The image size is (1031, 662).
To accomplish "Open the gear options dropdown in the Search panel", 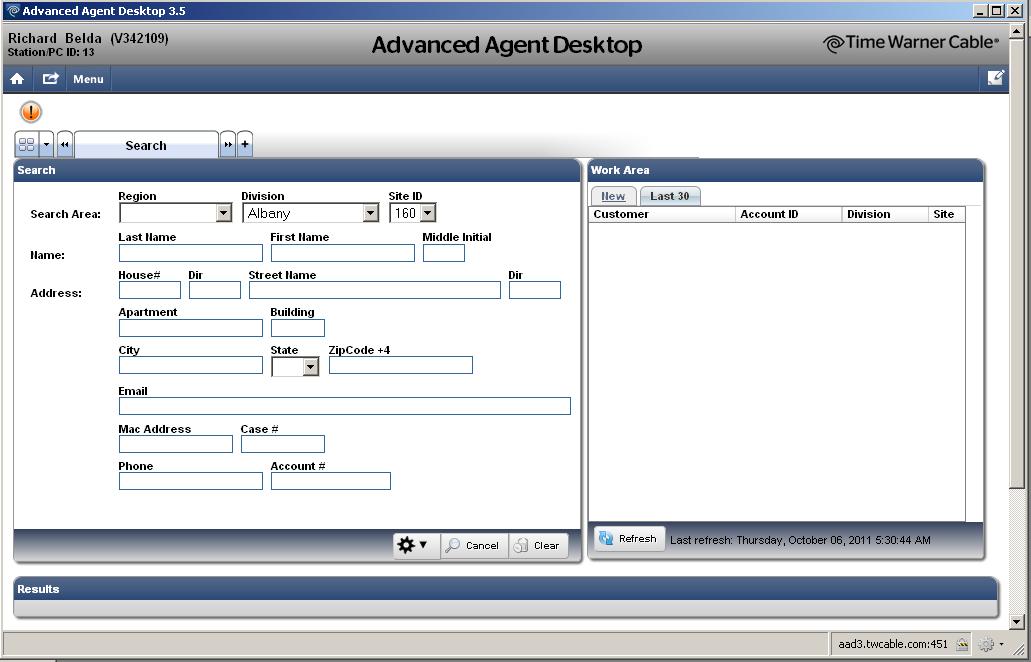I will 416,545.
